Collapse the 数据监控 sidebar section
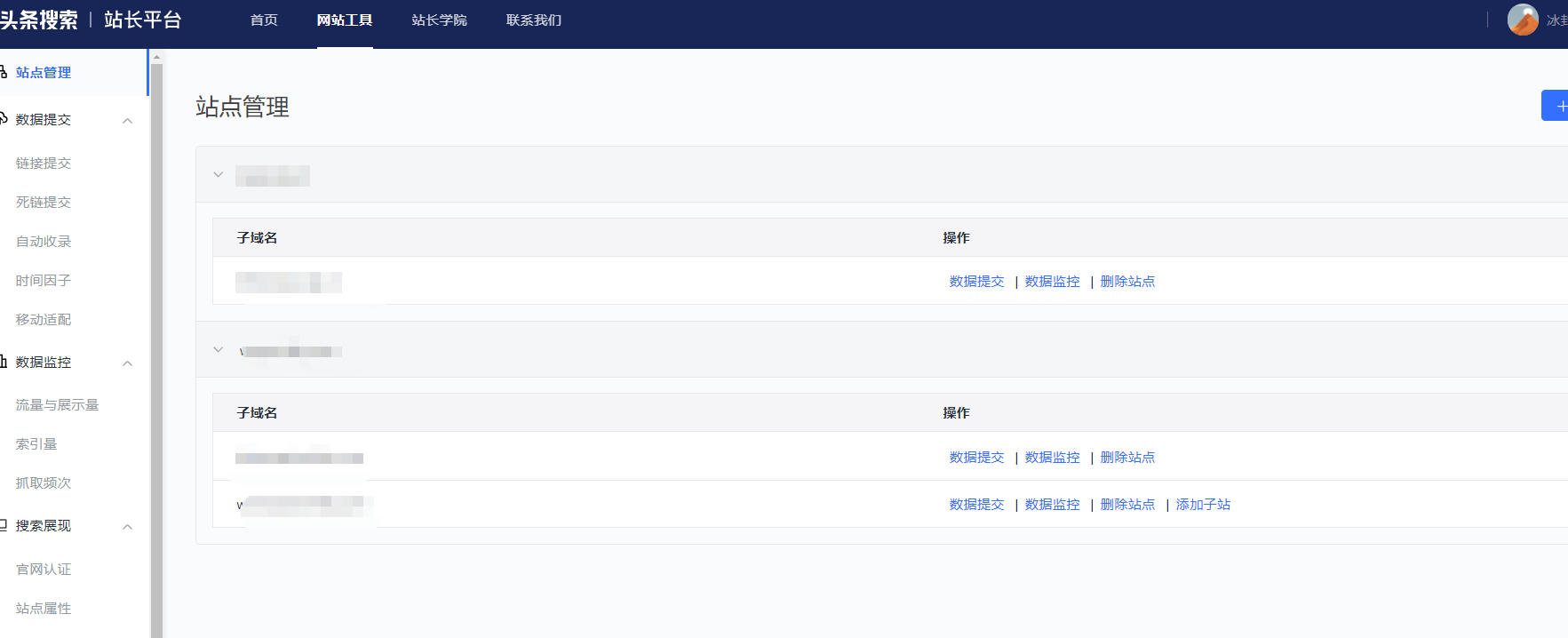The height and width of the screenshot is (638, 1568). coord(128,363)
